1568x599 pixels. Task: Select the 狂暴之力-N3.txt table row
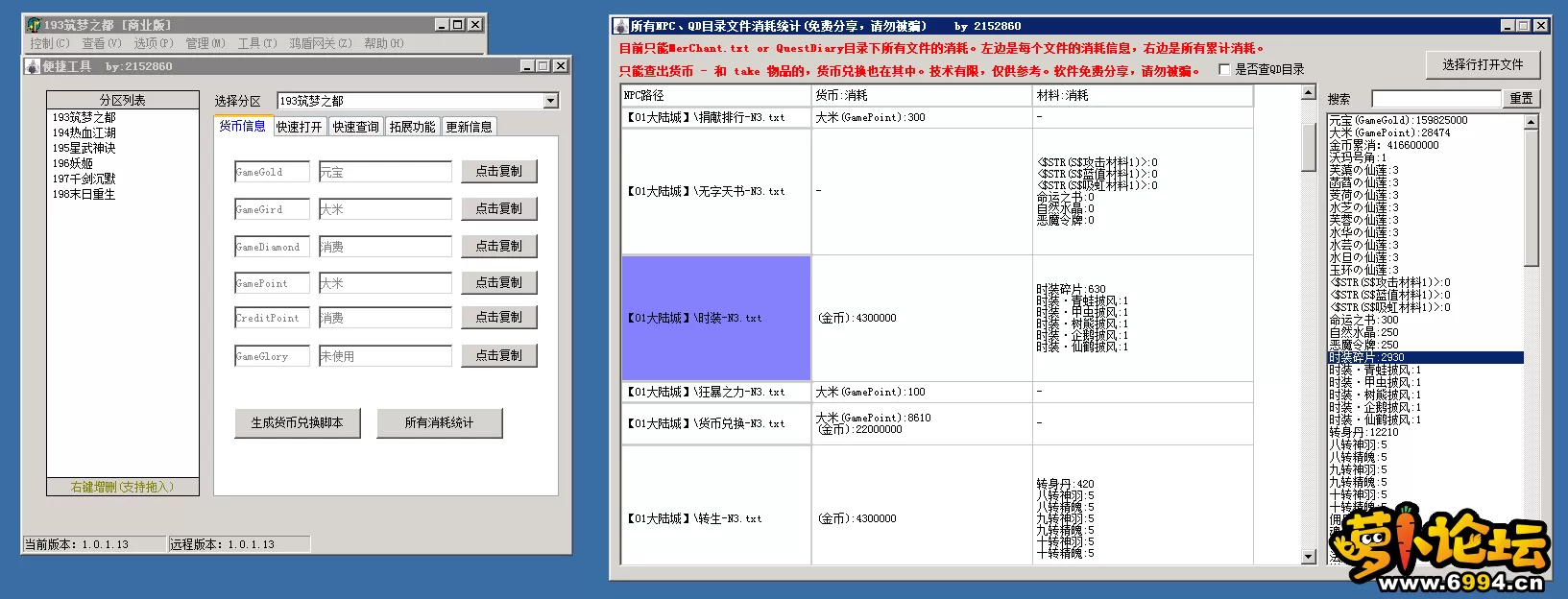[x=937, y=392]
